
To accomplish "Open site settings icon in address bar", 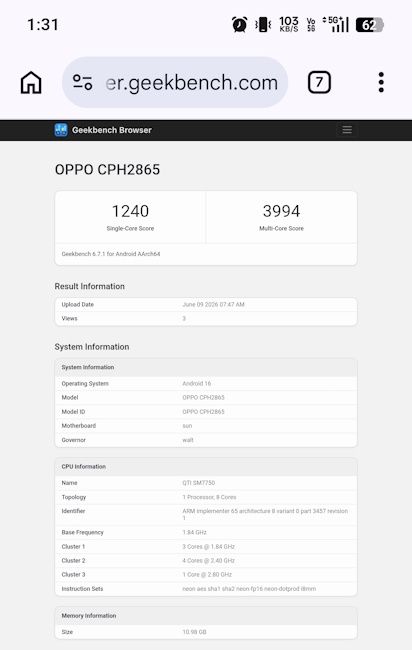I will point(82,82).
